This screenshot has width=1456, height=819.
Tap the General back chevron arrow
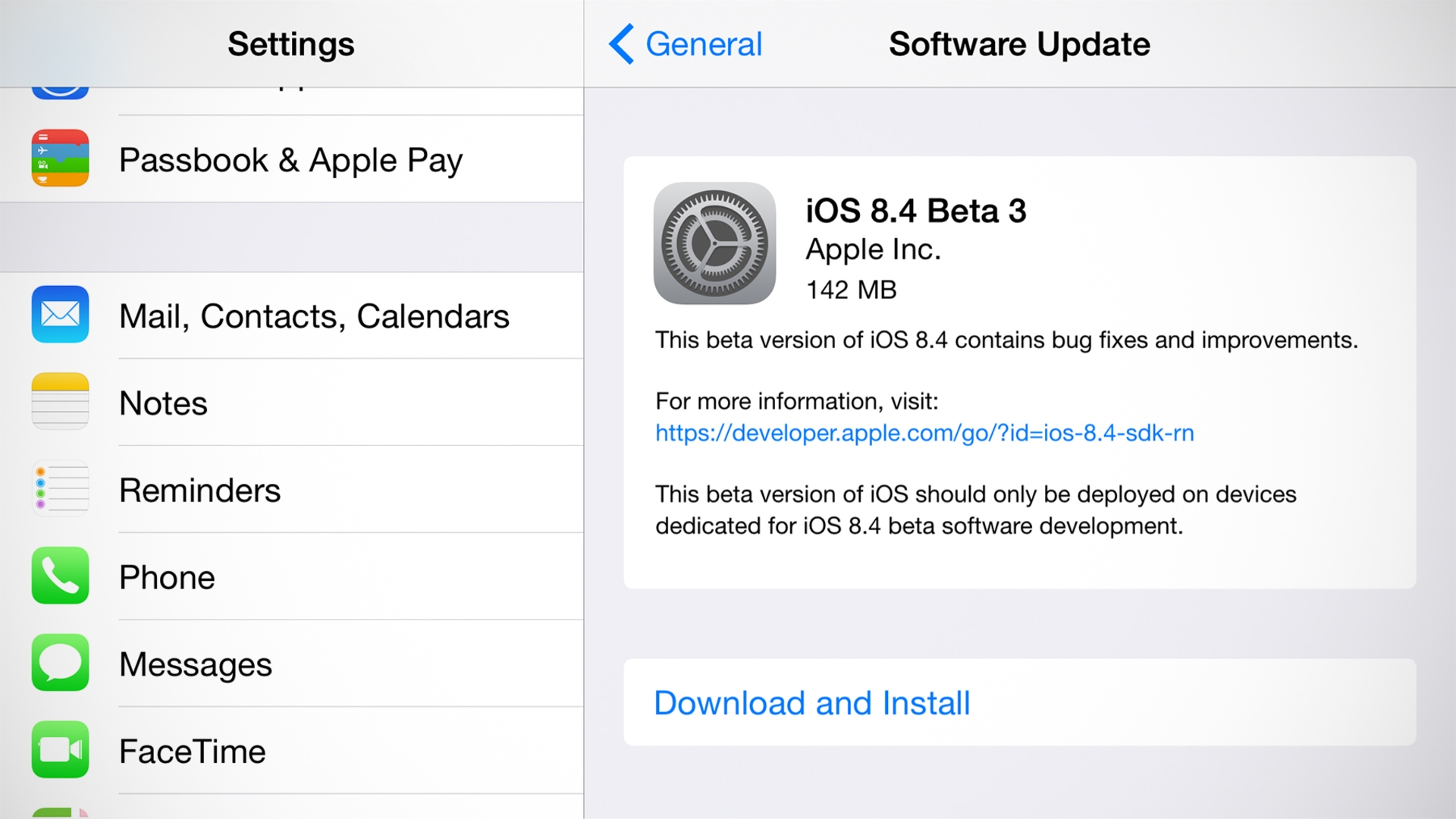click(621, 43)
